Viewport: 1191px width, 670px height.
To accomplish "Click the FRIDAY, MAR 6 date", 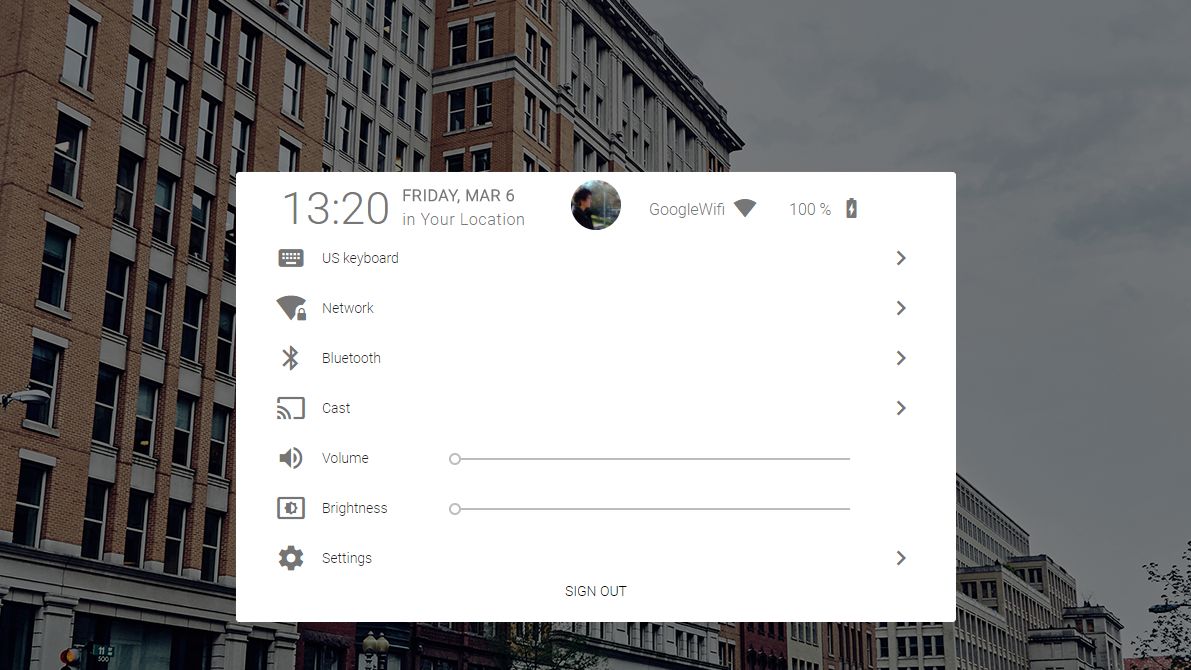I will (x=458, y=196).
